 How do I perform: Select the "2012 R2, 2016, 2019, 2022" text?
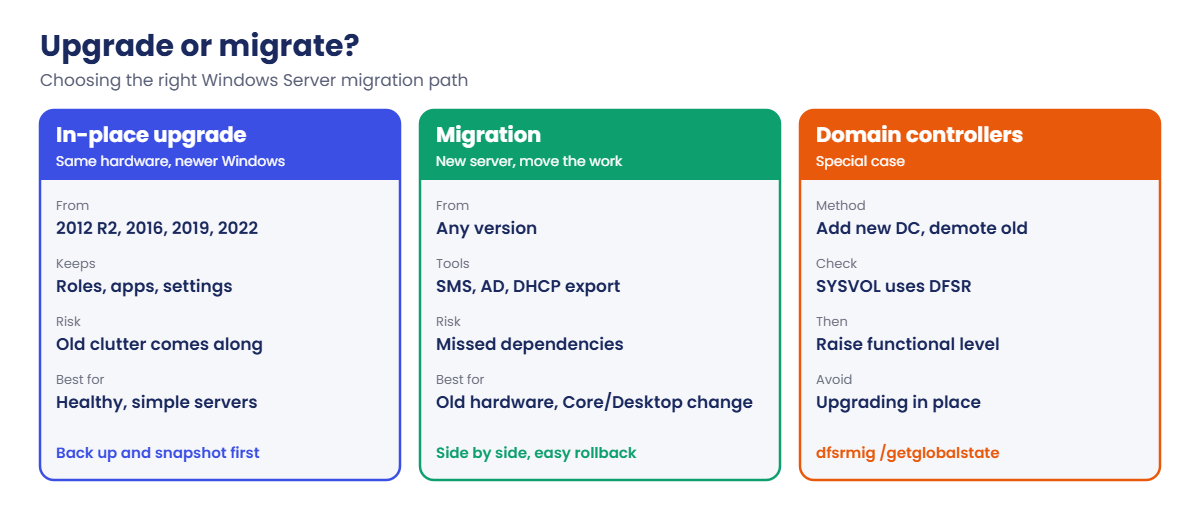click(157, 228)
